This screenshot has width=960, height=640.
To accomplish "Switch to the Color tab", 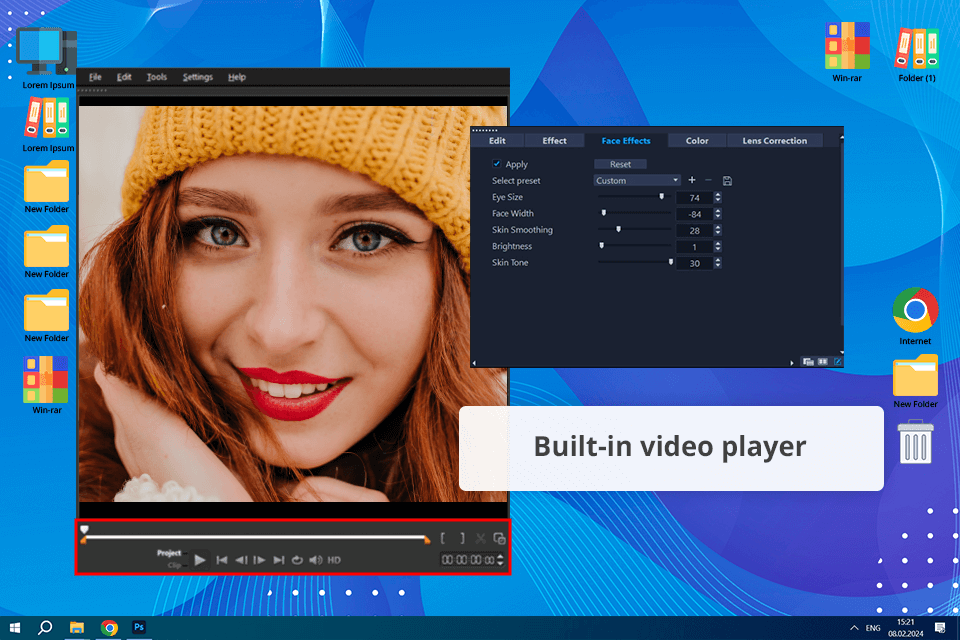I will 697,140.
